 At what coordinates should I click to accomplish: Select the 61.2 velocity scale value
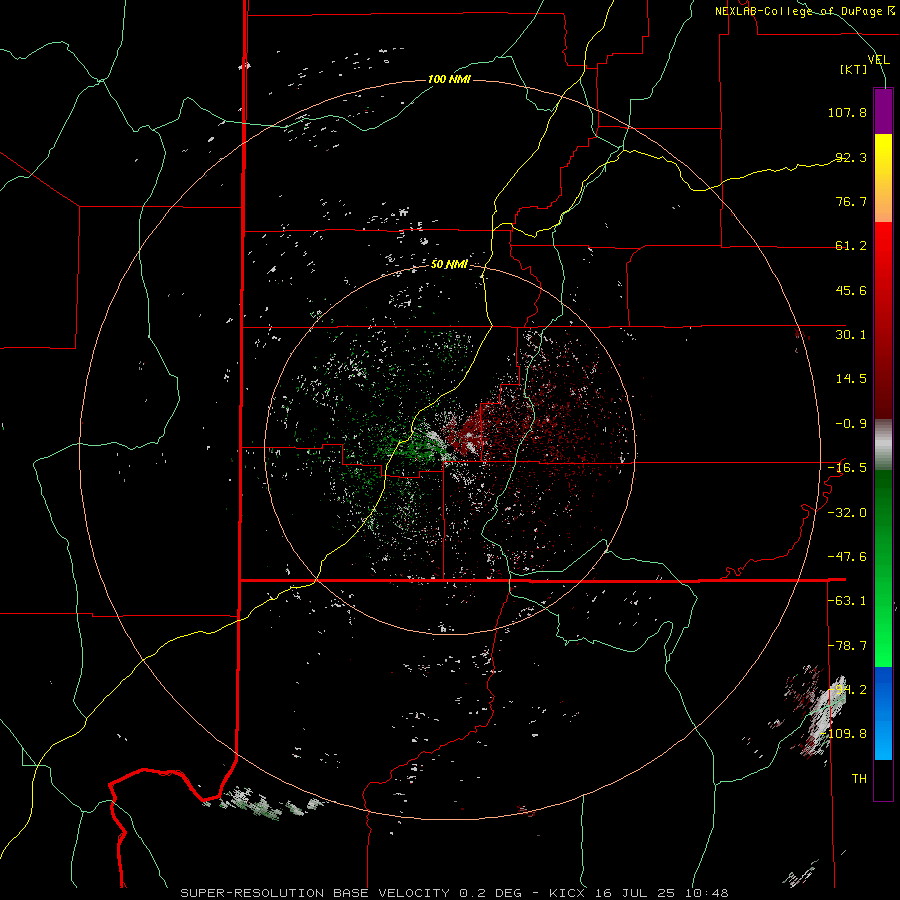(851, 246)
